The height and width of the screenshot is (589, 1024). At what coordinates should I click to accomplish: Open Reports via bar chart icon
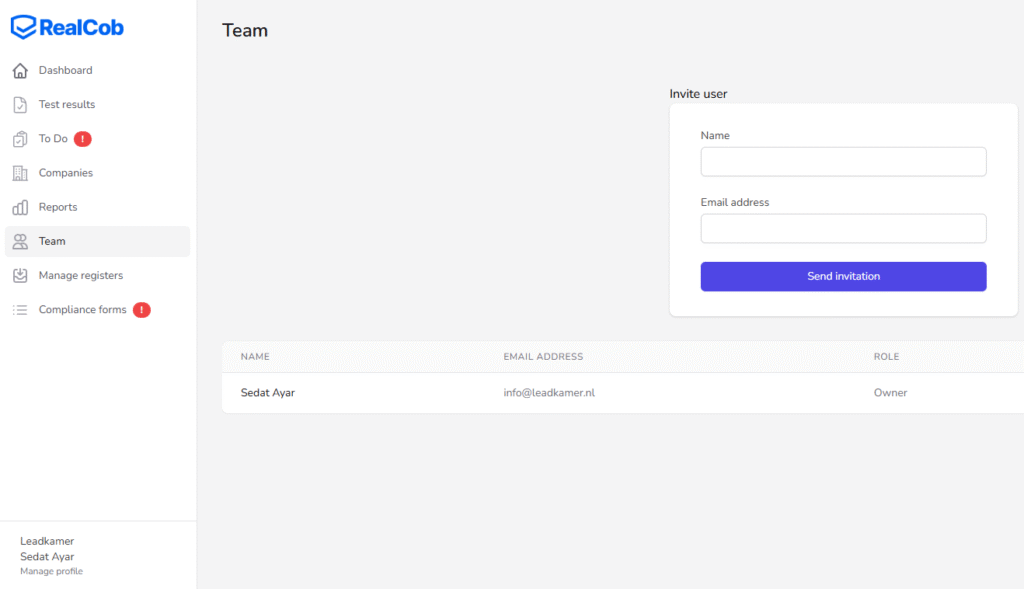[20, 207]
